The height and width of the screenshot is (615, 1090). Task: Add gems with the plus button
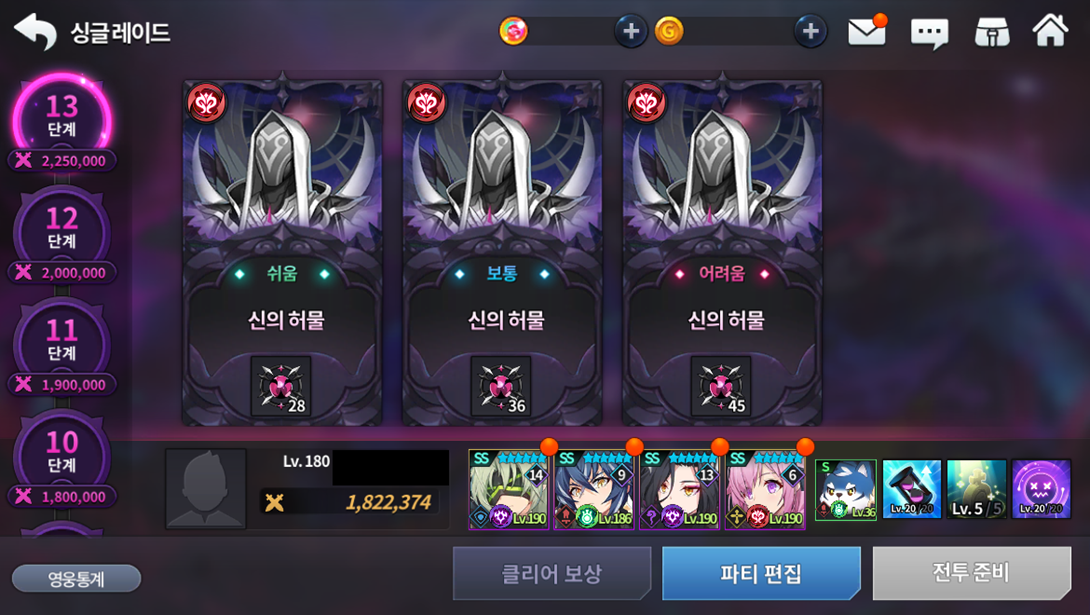pos(631,31)
